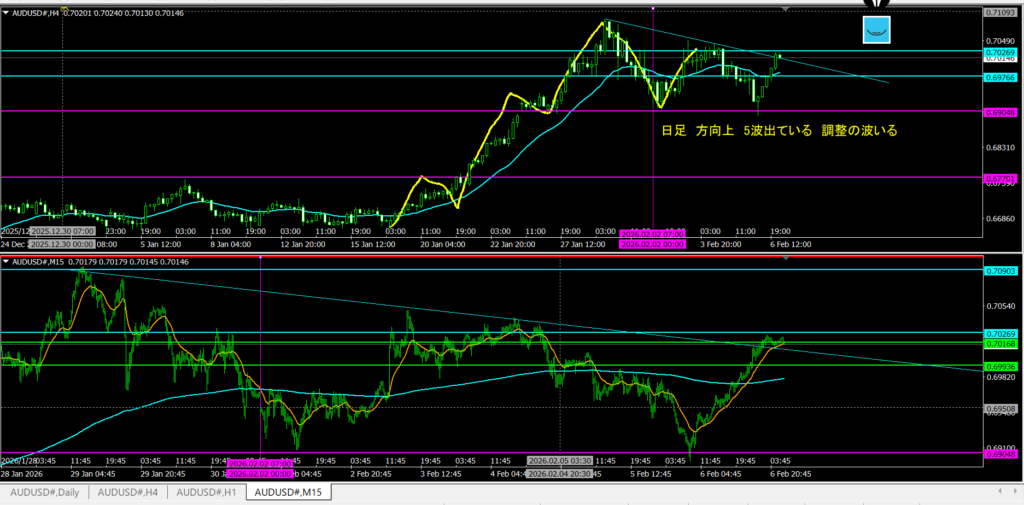1024x505 pixels.
Task: Switch to the AUDUSD#,Daily tab
Action: pos(45,492)
